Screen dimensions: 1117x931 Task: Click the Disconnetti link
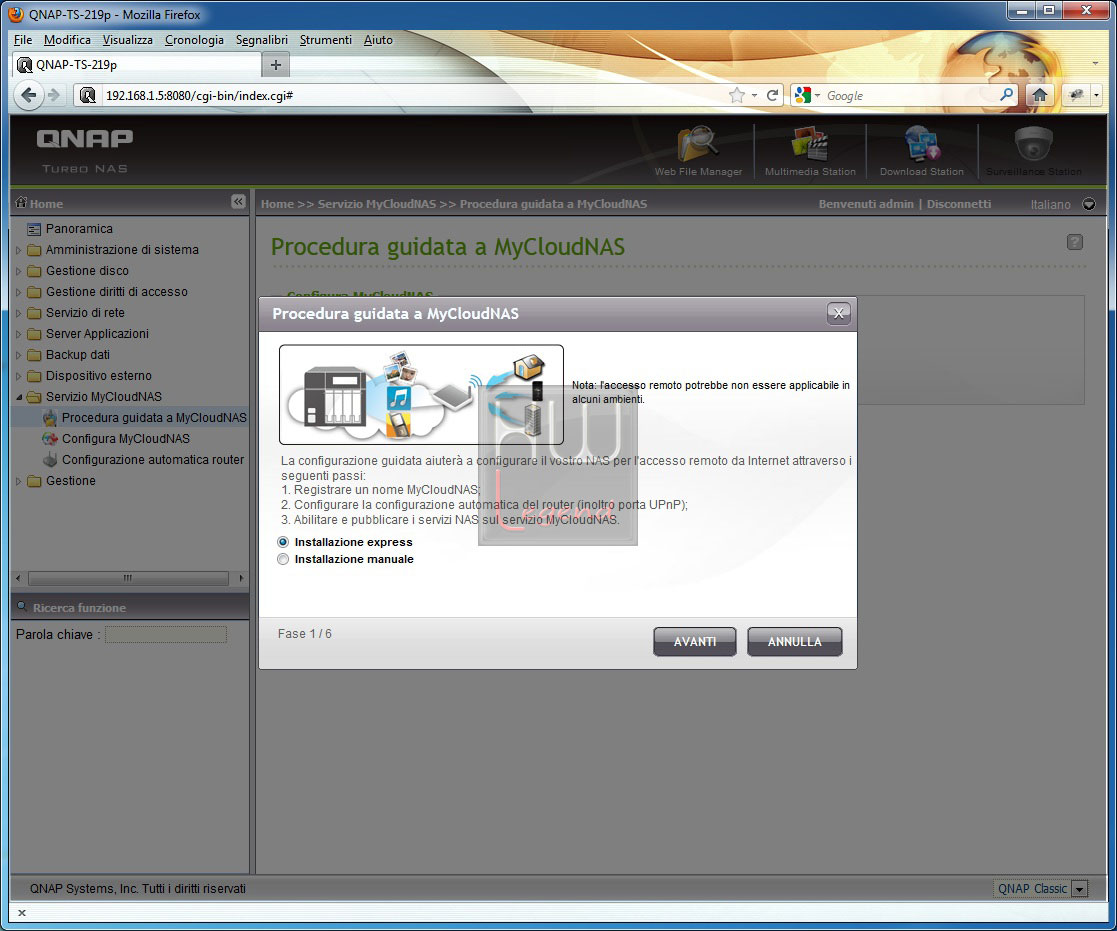pos(959,204)
